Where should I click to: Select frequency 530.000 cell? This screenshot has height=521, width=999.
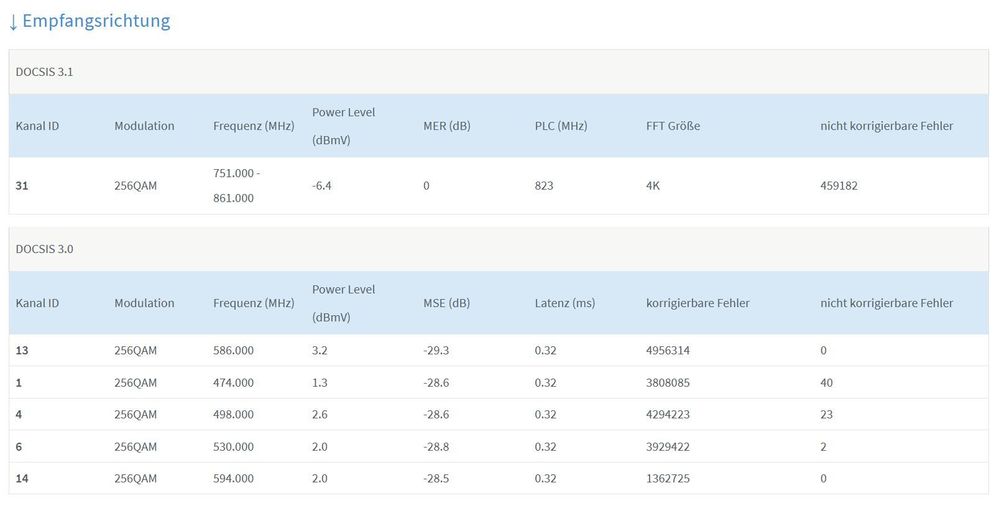point(233,447)
